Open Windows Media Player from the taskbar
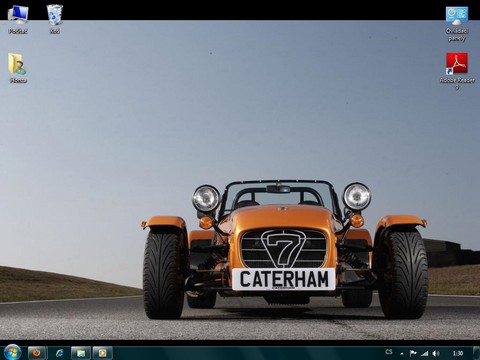Viewport: 480px width, 360px height. click(x=102, y=353)
